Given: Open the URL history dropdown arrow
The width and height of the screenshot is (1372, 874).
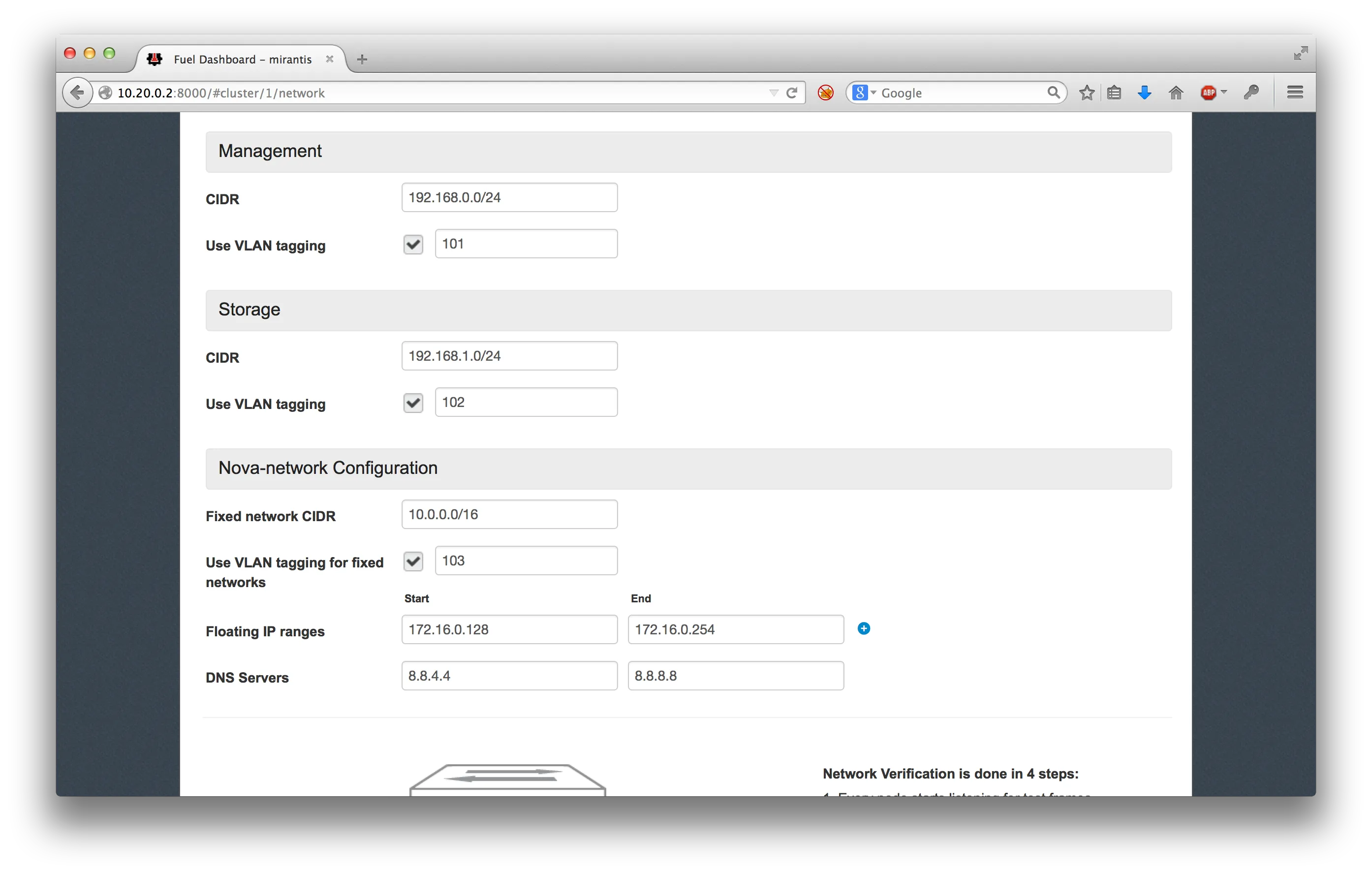Looking at the screenshot, I should coord(773,93).
